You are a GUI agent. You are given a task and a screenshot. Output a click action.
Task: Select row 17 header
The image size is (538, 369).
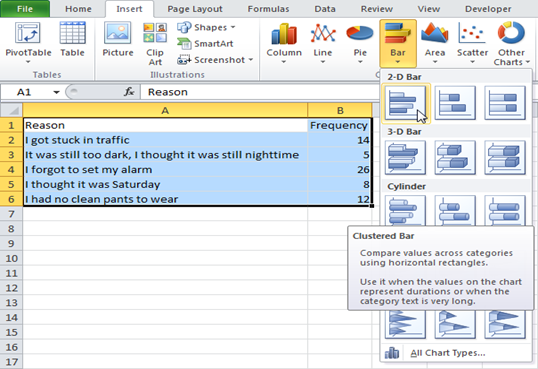click(11, 362)
